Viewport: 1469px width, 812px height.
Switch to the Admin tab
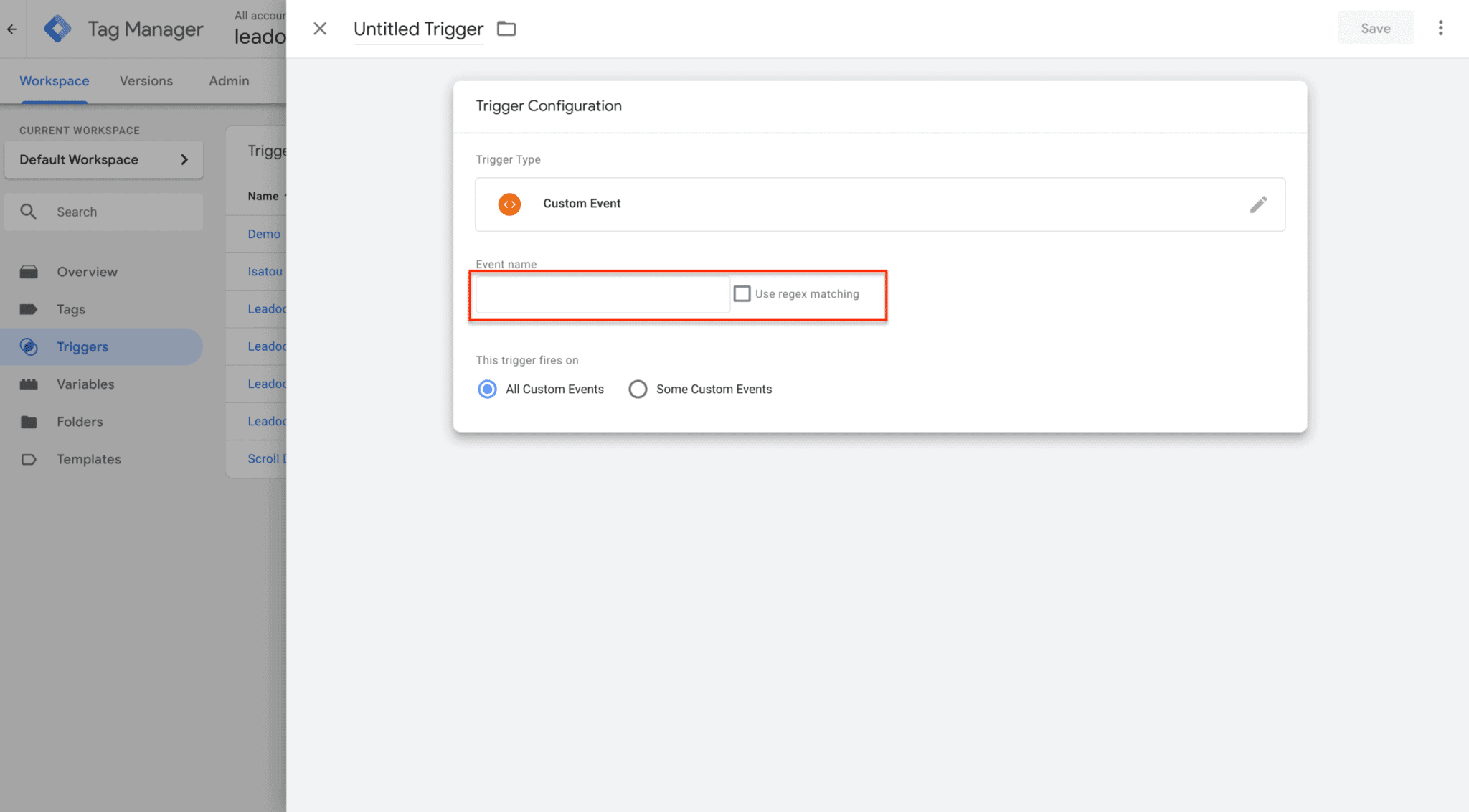[x=228, y=80]
